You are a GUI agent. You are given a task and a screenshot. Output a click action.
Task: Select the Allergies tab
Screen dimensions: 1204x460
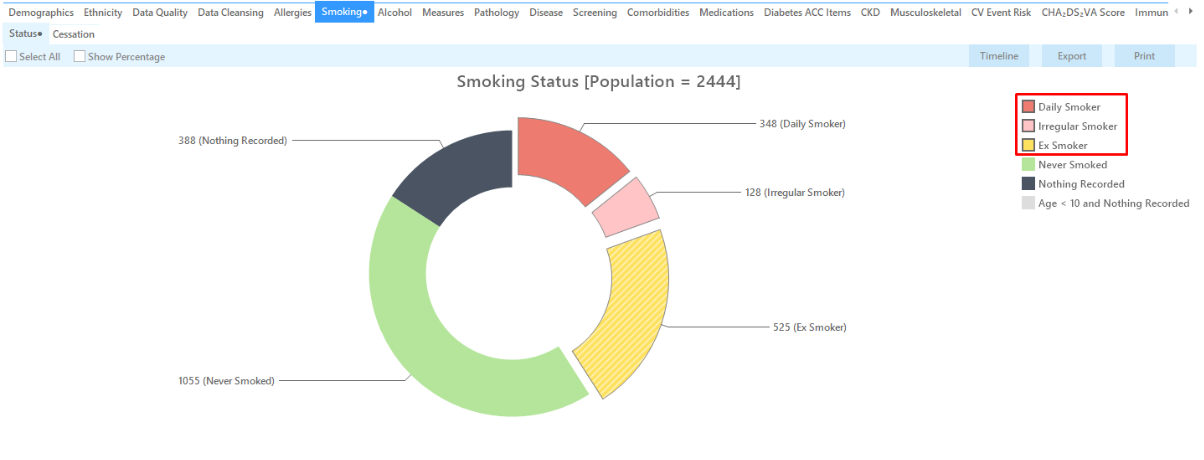pos(293,13)
